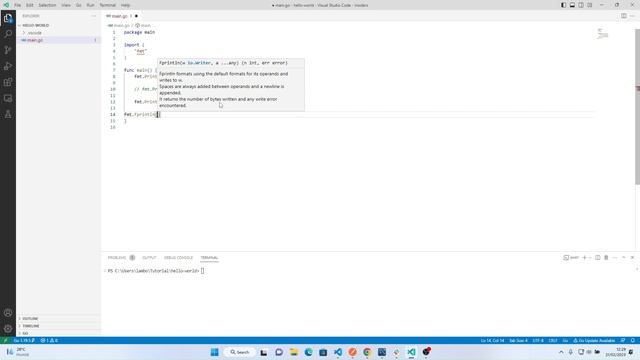
Task: Switch to the OUTPUT panel tab
Action: (x=149, y=258)
